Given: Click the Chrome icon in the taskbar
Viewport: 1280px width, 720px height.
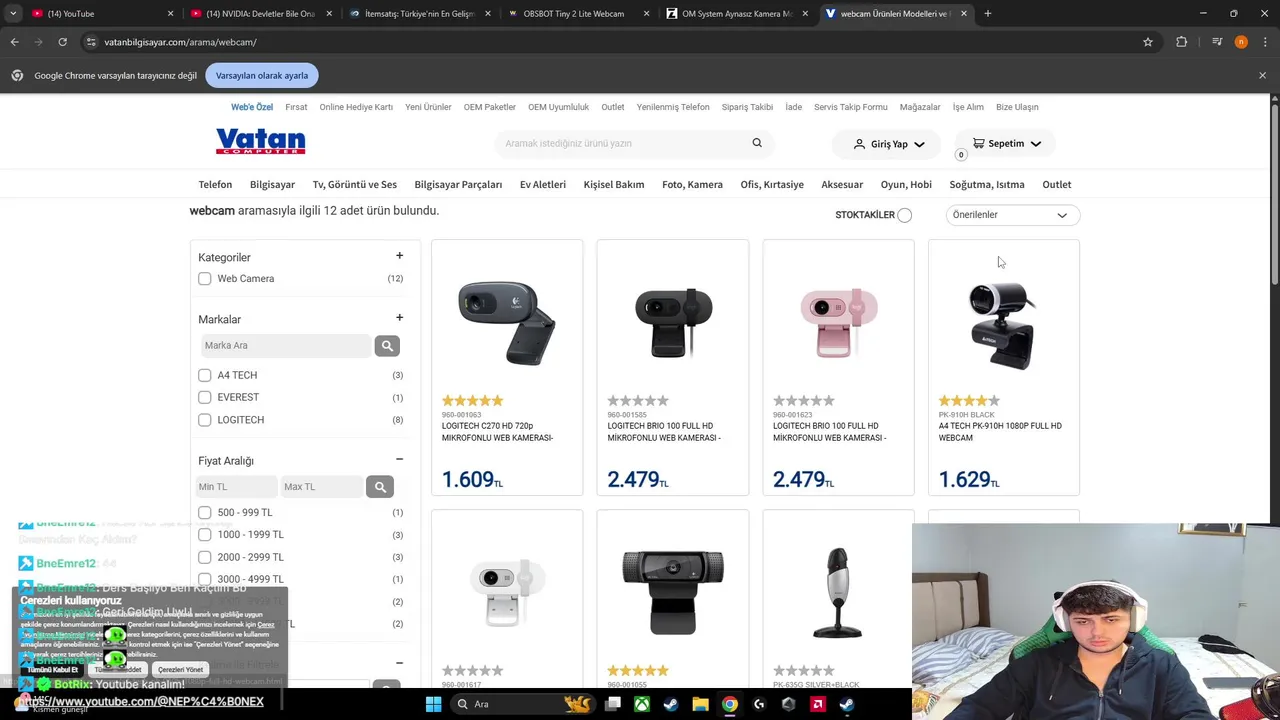Looking at the screenshot, I should [x=730, y=704].
